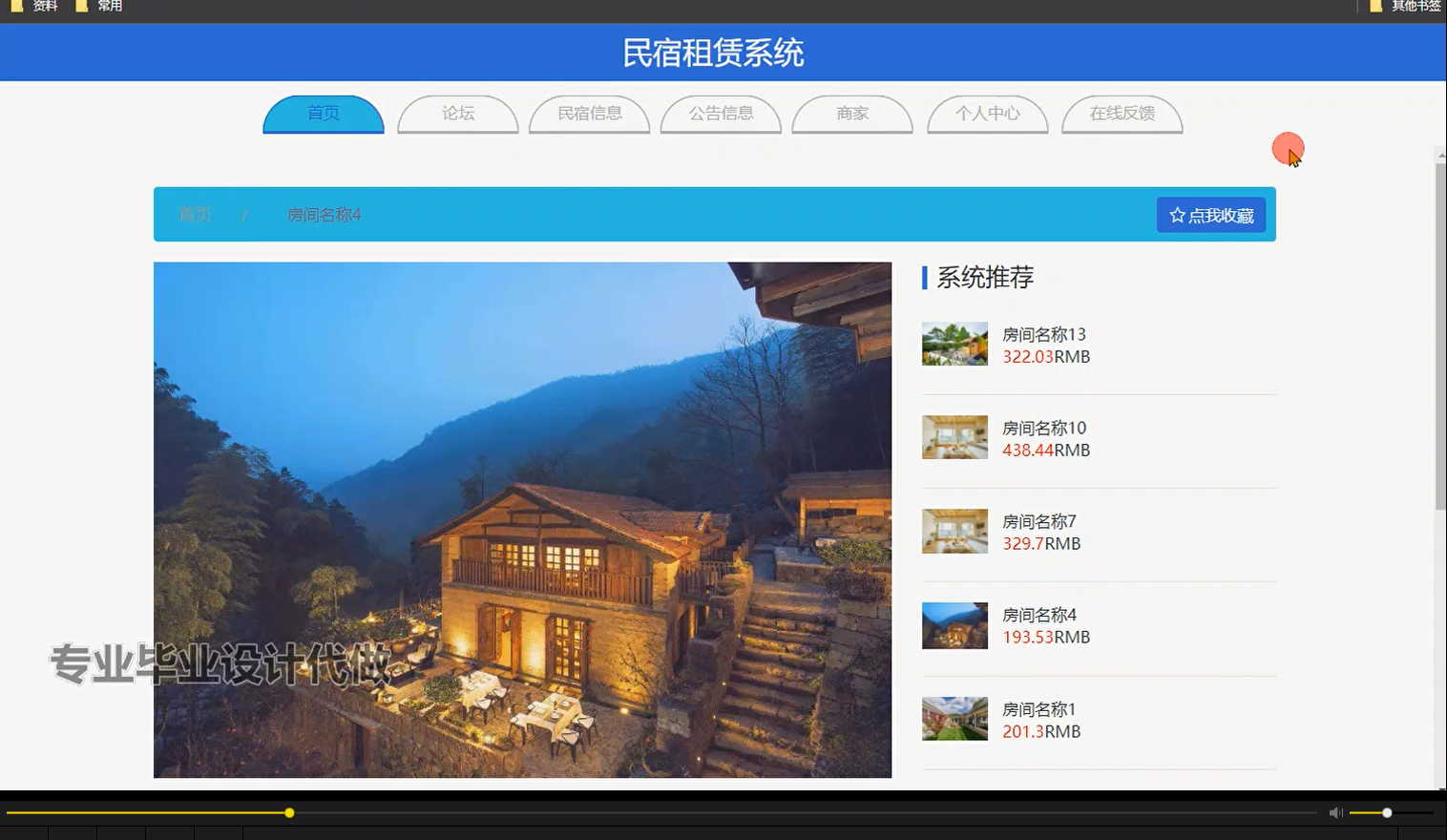Open the 民宿信息 tab
Viewport: 1447px width, 840px height.
click(x=589, y=113)
